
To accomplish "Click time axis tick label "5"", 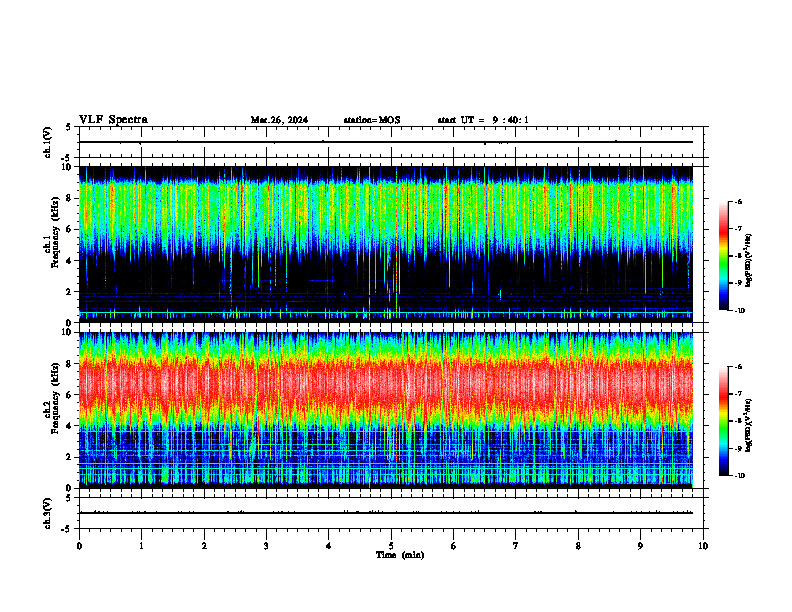I will pyautogui.click(x=391, y=546).
